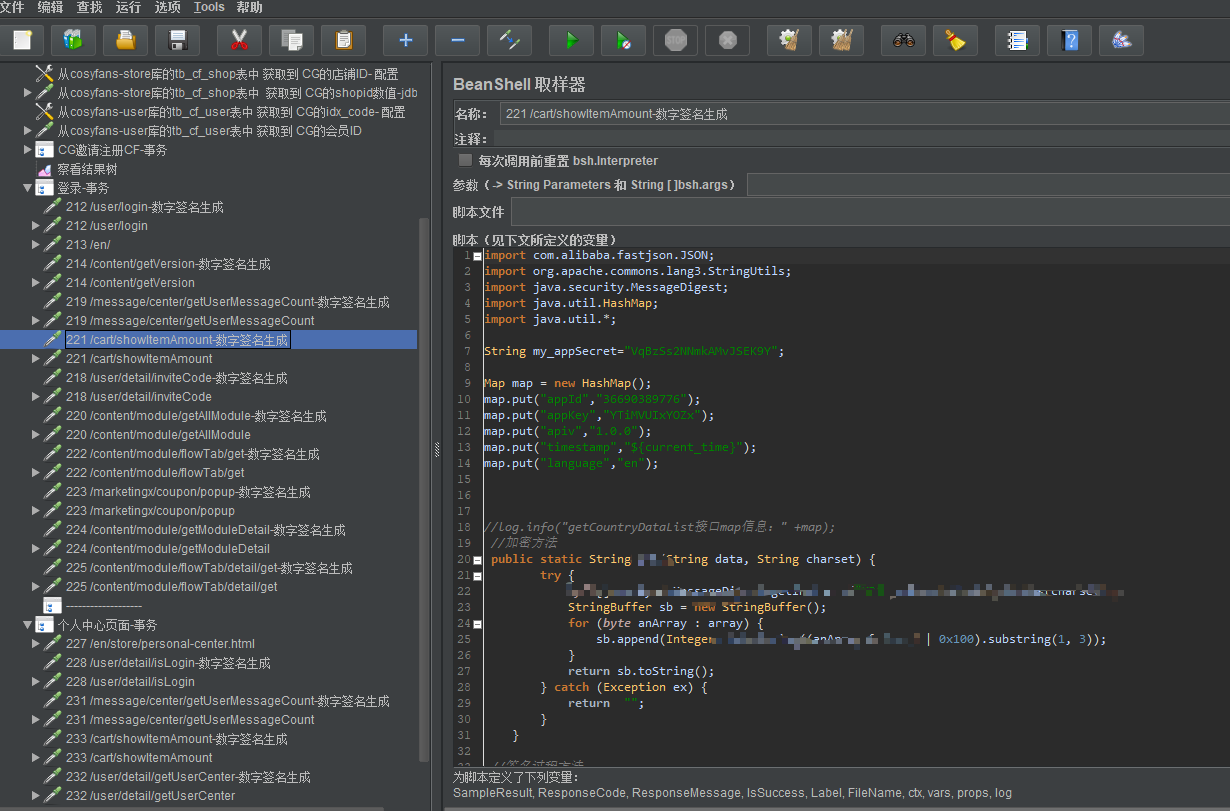Expand the 212 /user/login sampler node
This screenshot has width=1230, height=811.
click(x=37, y=226)
